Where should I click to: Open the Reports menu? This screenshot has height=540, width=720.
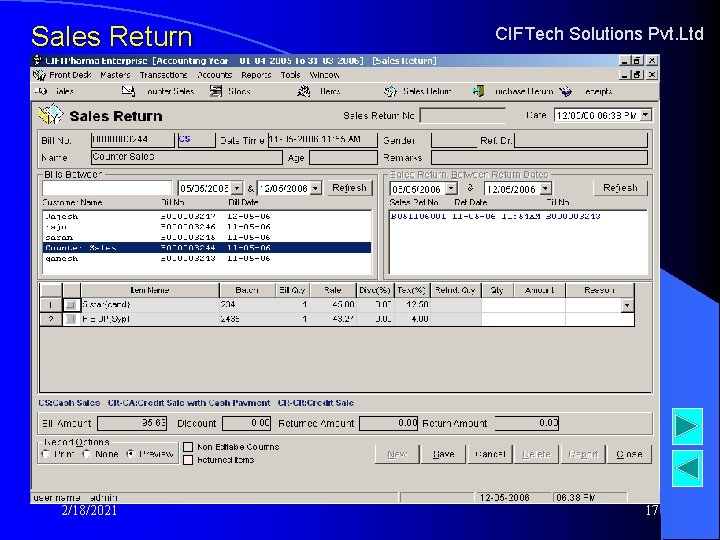[256, 75]
